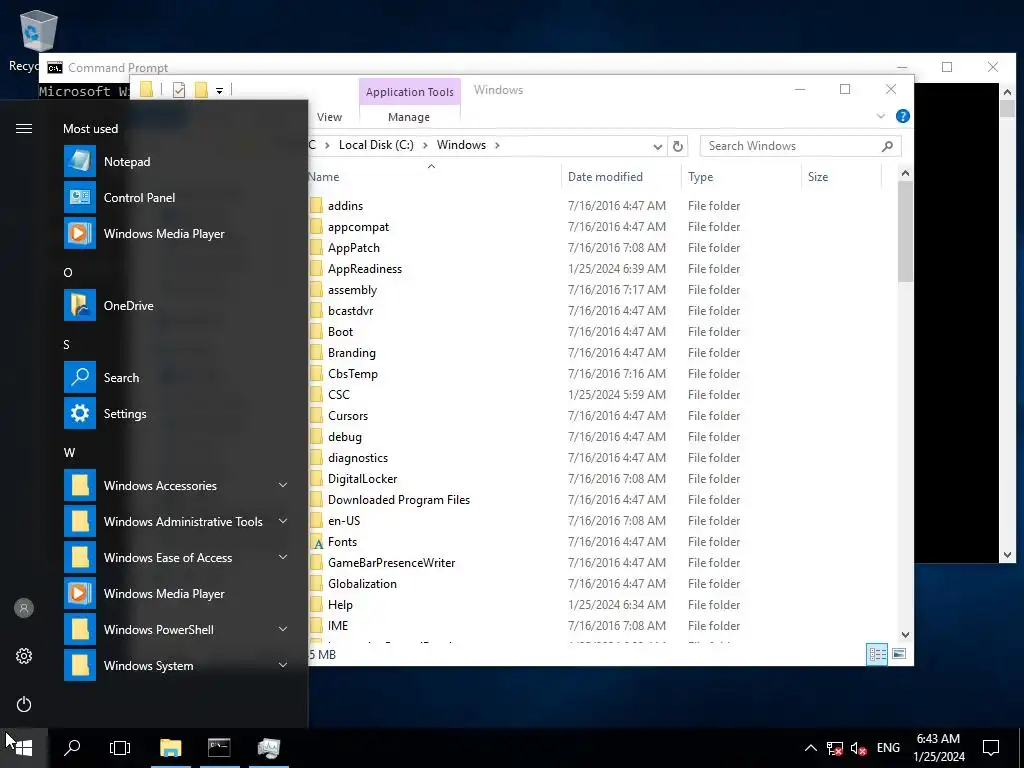Image resolution: width=1024 pixels, height=768 pixels.
Task: Select the Application Tools contextual tab
Action: pos(409,92)
